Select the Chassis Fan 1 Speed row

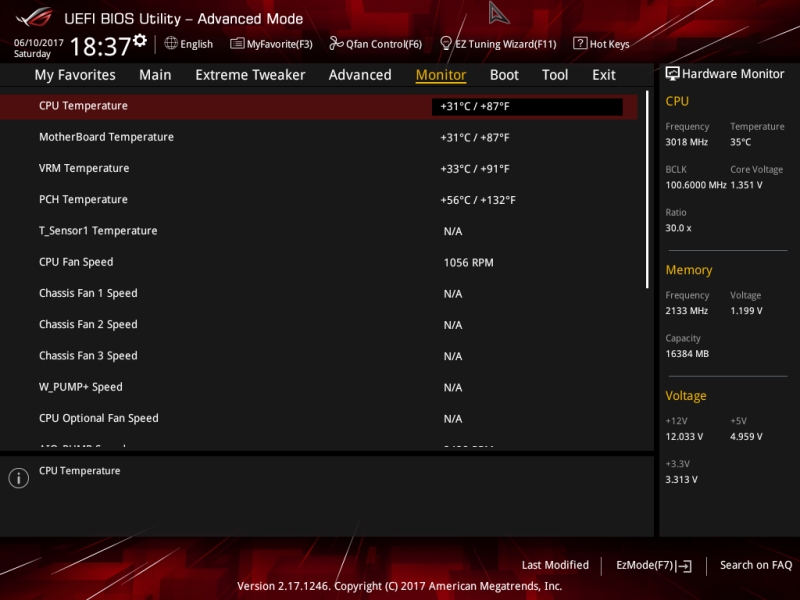point(319,293)
